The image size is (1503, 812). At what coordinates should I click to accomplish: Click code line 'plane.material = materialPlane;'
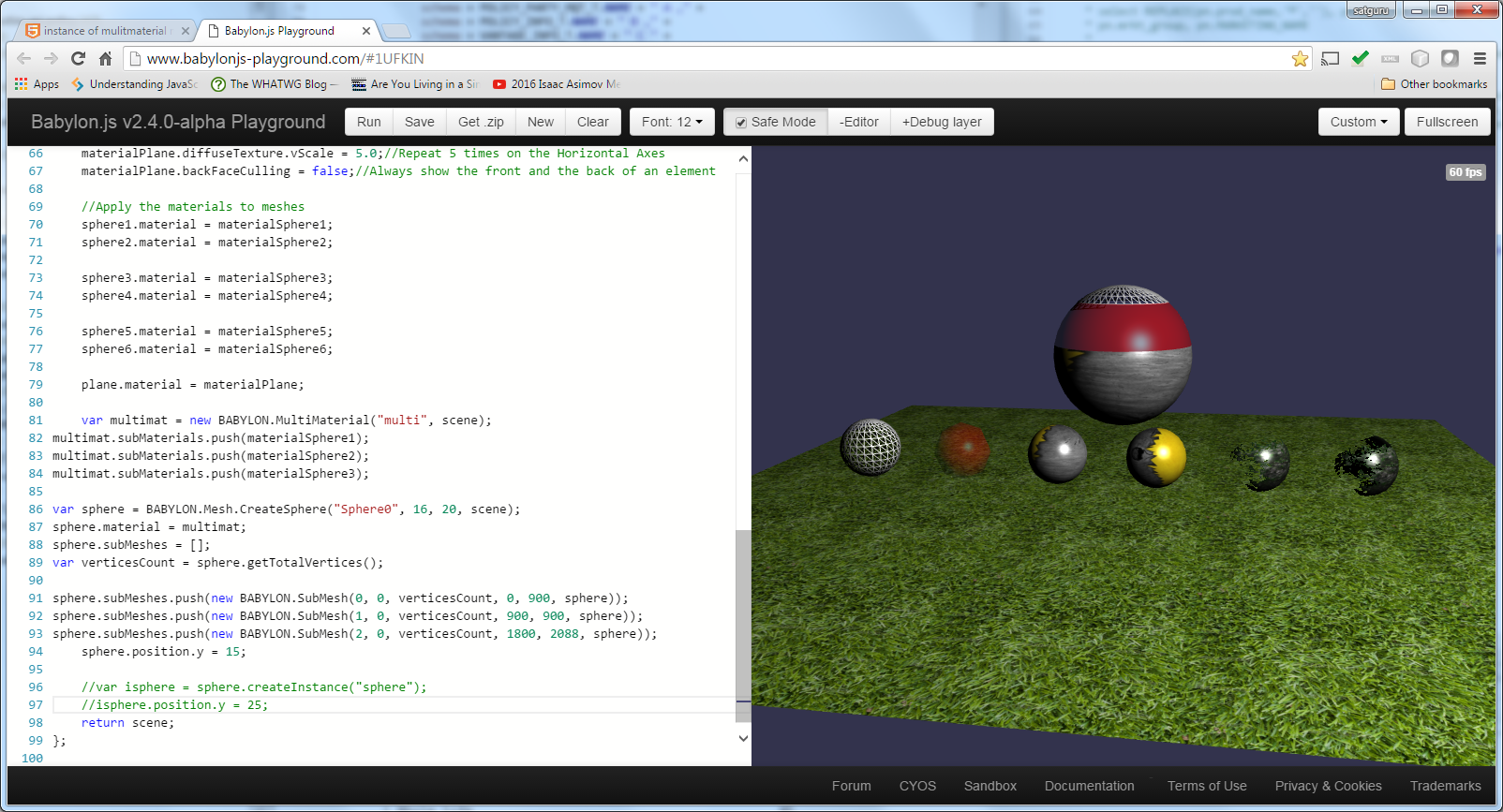tap(192, 385)
